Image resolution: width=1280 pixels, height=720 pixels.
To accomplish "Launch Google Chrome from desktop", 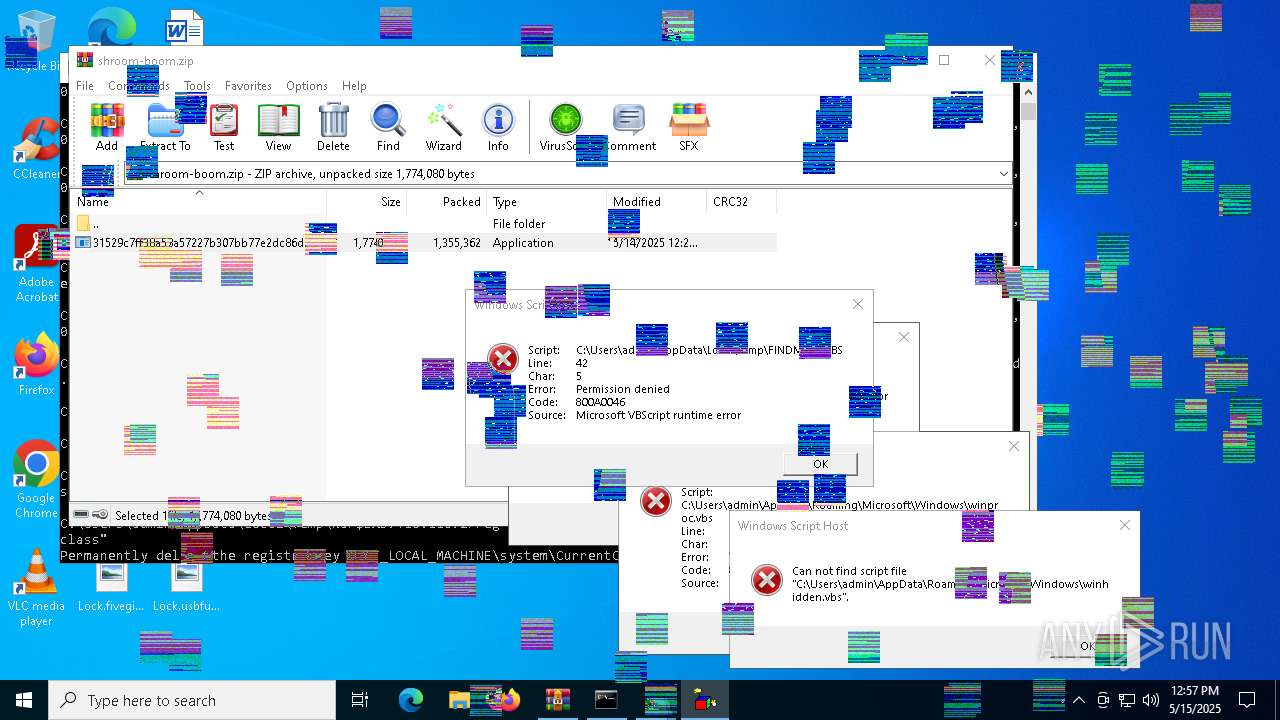I will (x=36, y=480).
